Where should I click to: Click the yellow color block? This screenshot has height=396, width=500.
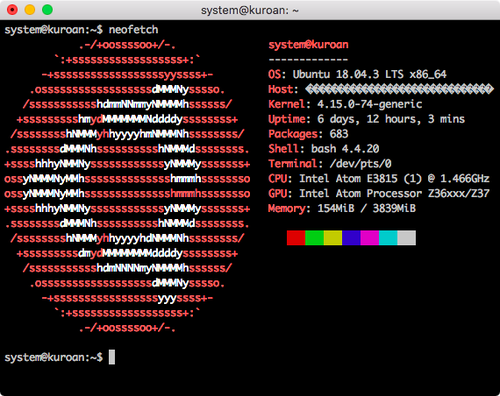333,238
